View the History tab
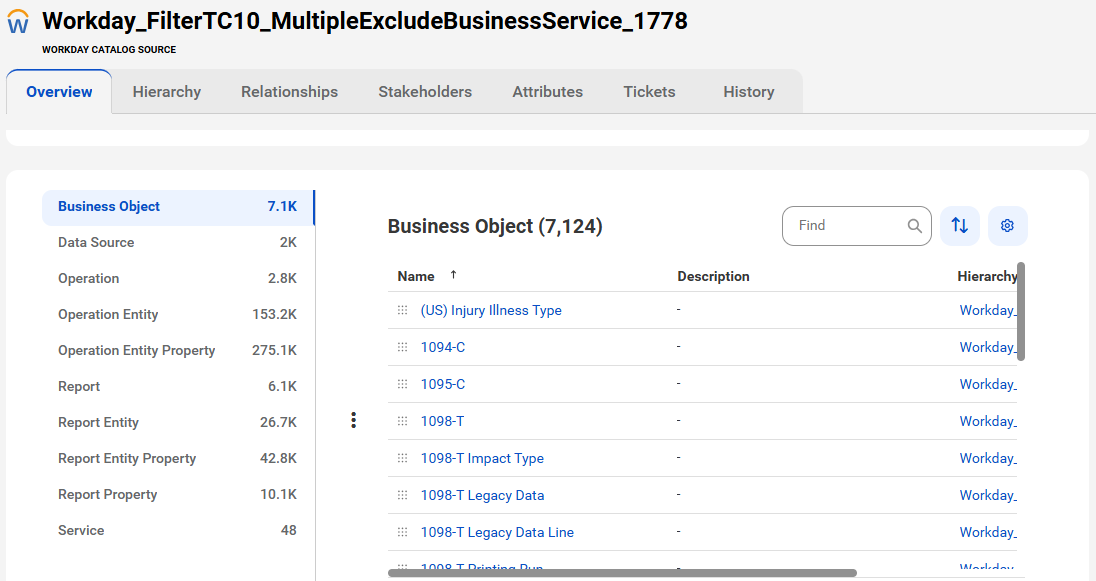Viewport: 1096px width, 581px height. point(749,92)
